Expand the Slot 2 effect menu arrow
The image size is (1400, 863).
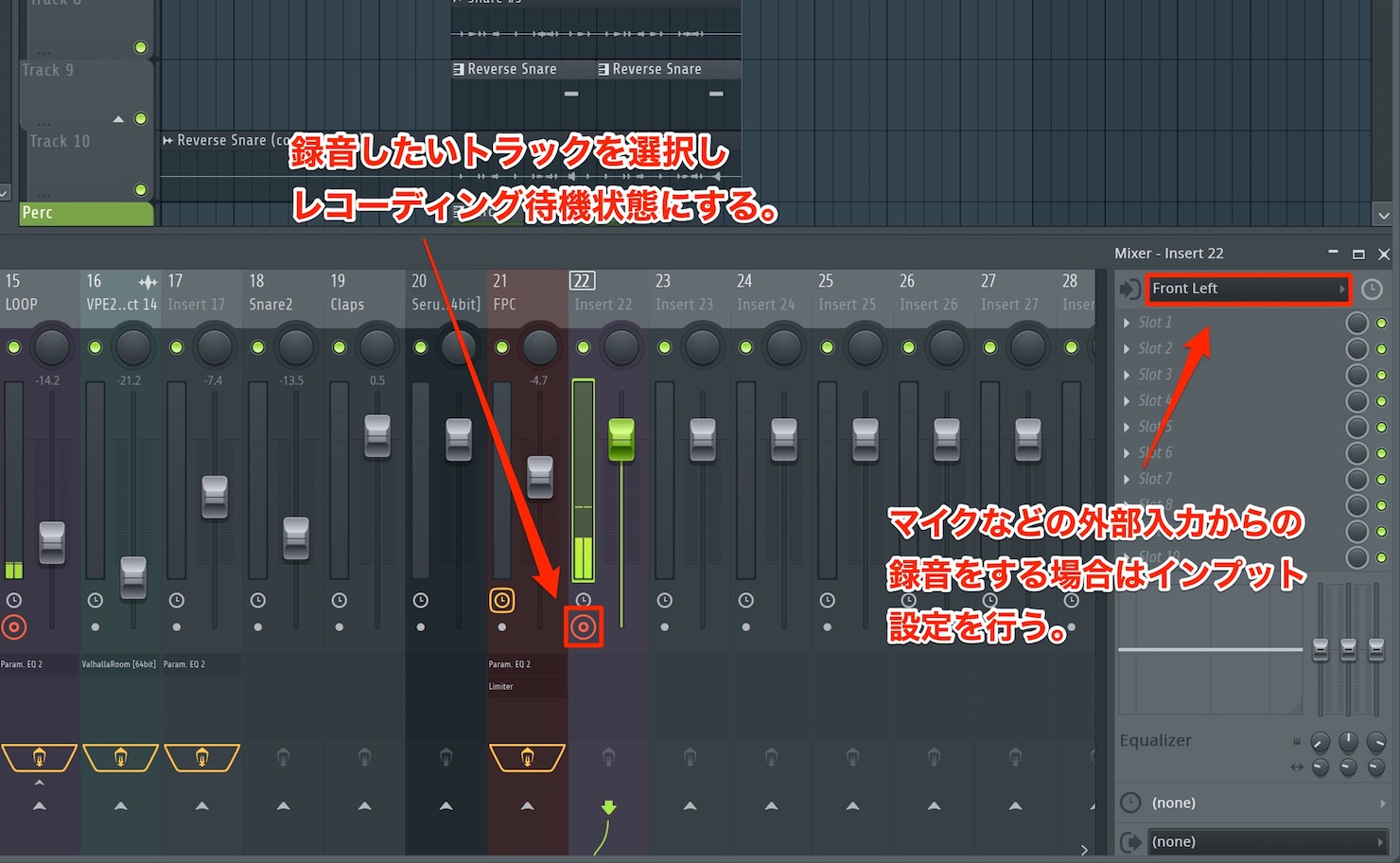point(1127,349)
